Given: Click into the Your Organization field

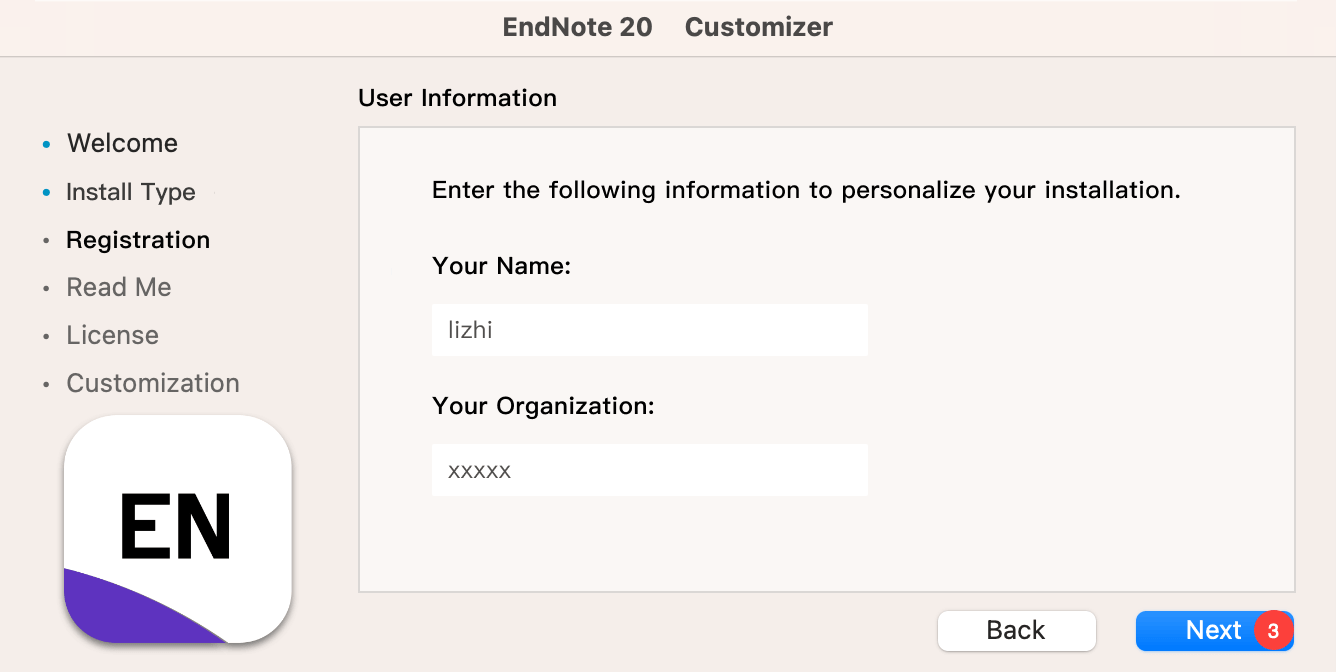Looking at the screenshot, I should (649, 470).
